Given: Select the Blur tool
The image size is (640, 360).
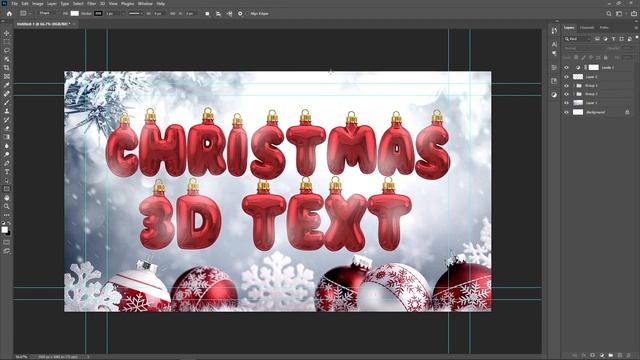Looking at the screenshot, I should 7,146.
